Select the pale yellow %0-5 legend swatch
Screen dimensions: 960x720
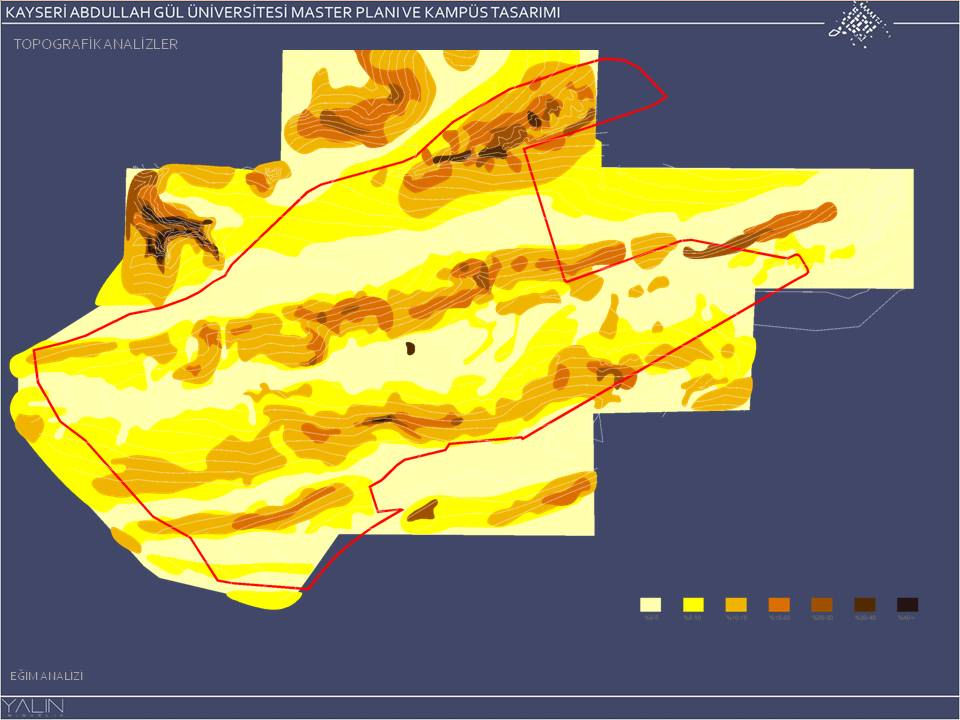(x=651, y=604)
